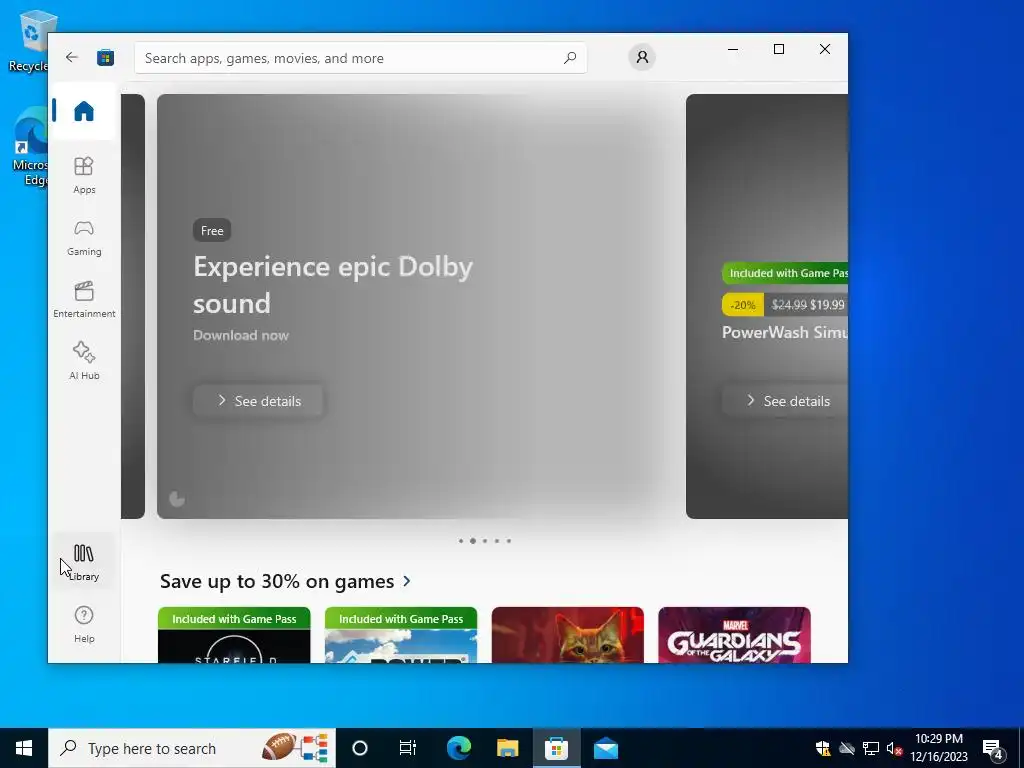Open File Explorer from taskbar
The height and width of the screenshot is (768, 1024).
point(507,748)
